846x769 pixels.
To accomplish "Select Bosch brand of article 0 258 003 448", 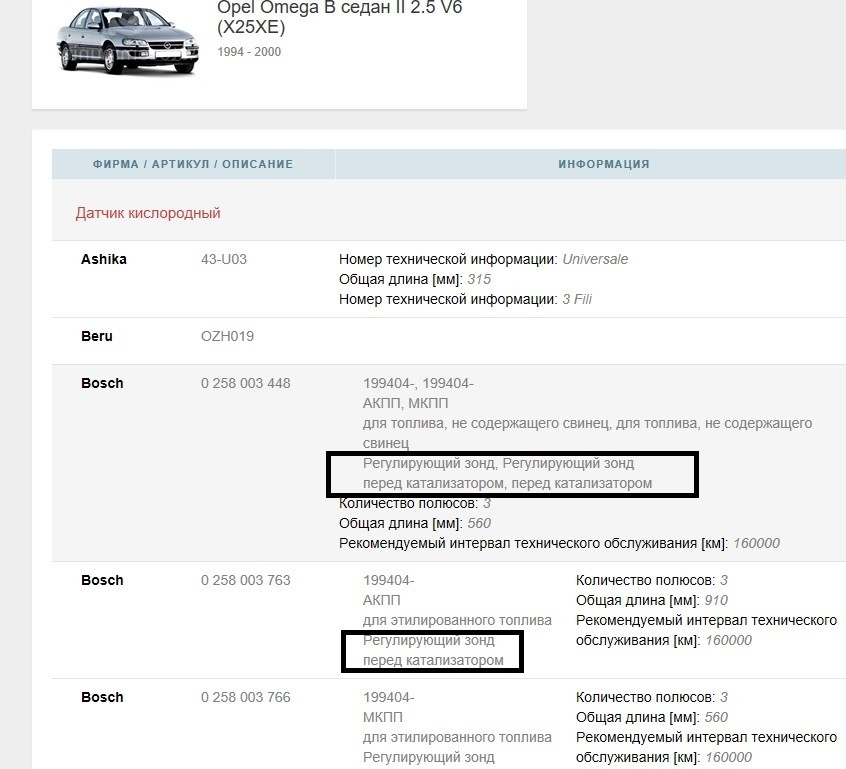I will (x=102, y=383).
